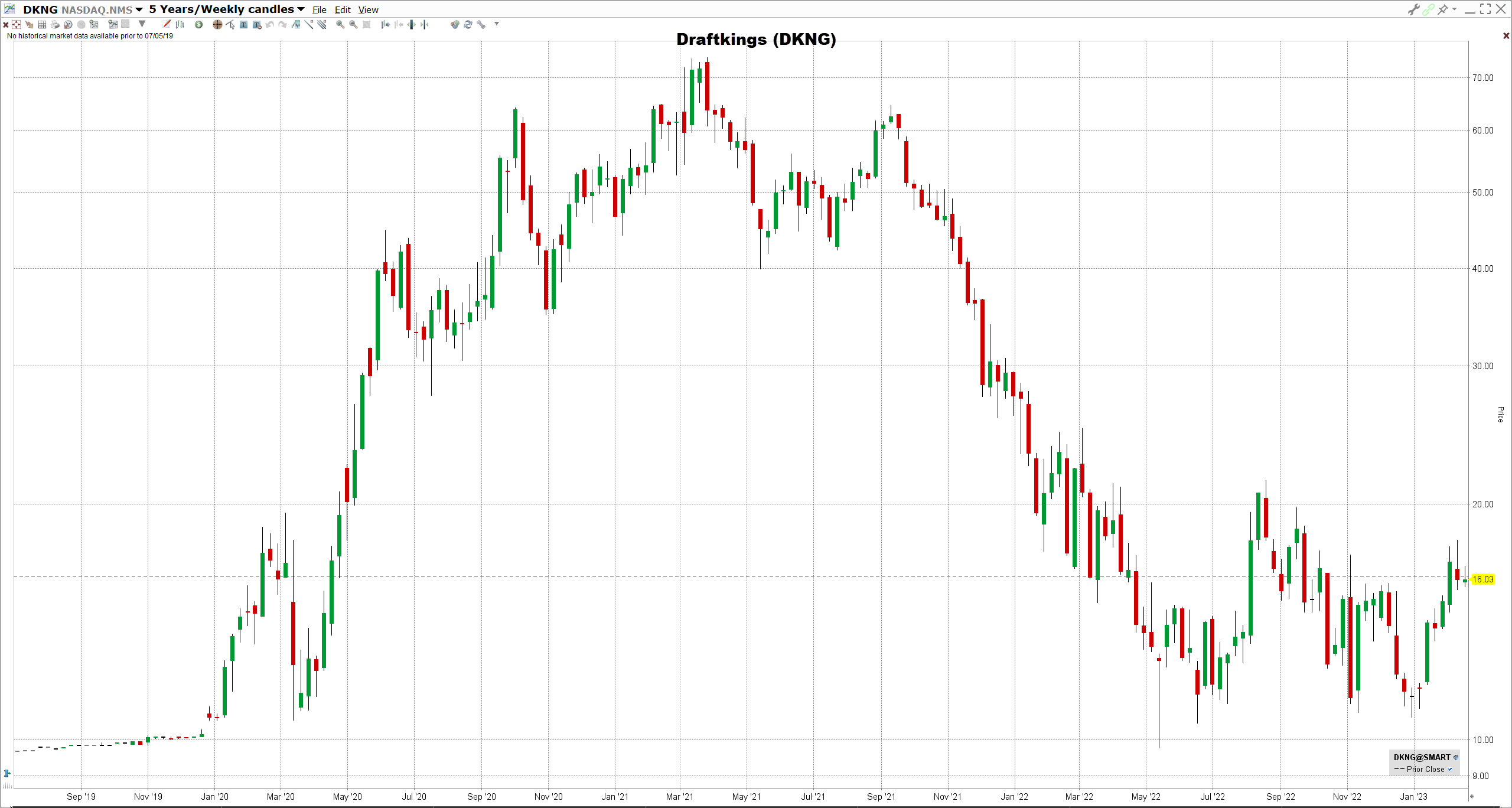Open title bar wrench configuration icon
The image size is (1512, 808).
[x=1413, y=9]
